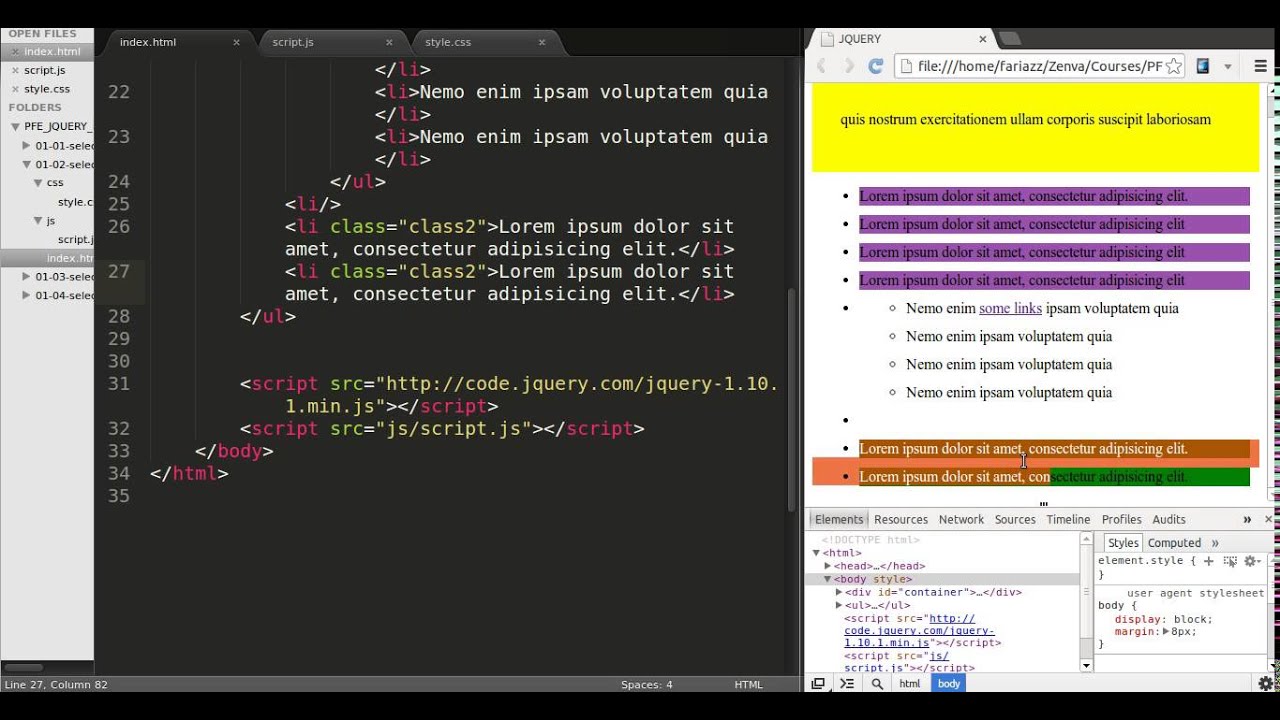
Task: Toggle element state icon in Styles pane
Action: pos(1230,561)
